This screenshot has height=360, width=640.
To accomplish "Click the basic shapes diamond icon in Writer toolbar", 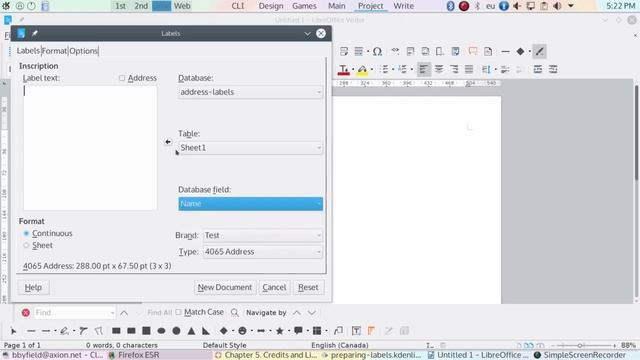I will click(x=520, y=51).
